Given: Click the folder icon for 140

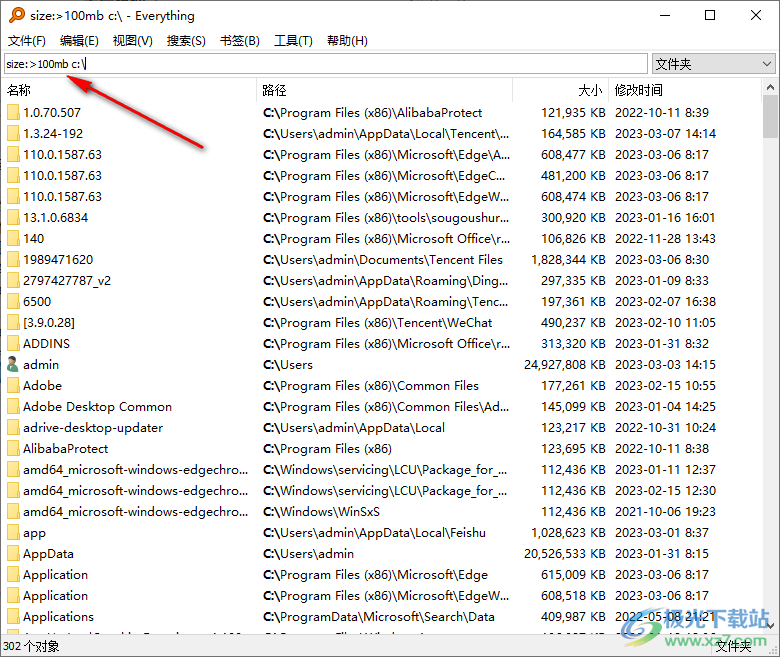Looking at the screenshot, I should click(x=13, y=239).
